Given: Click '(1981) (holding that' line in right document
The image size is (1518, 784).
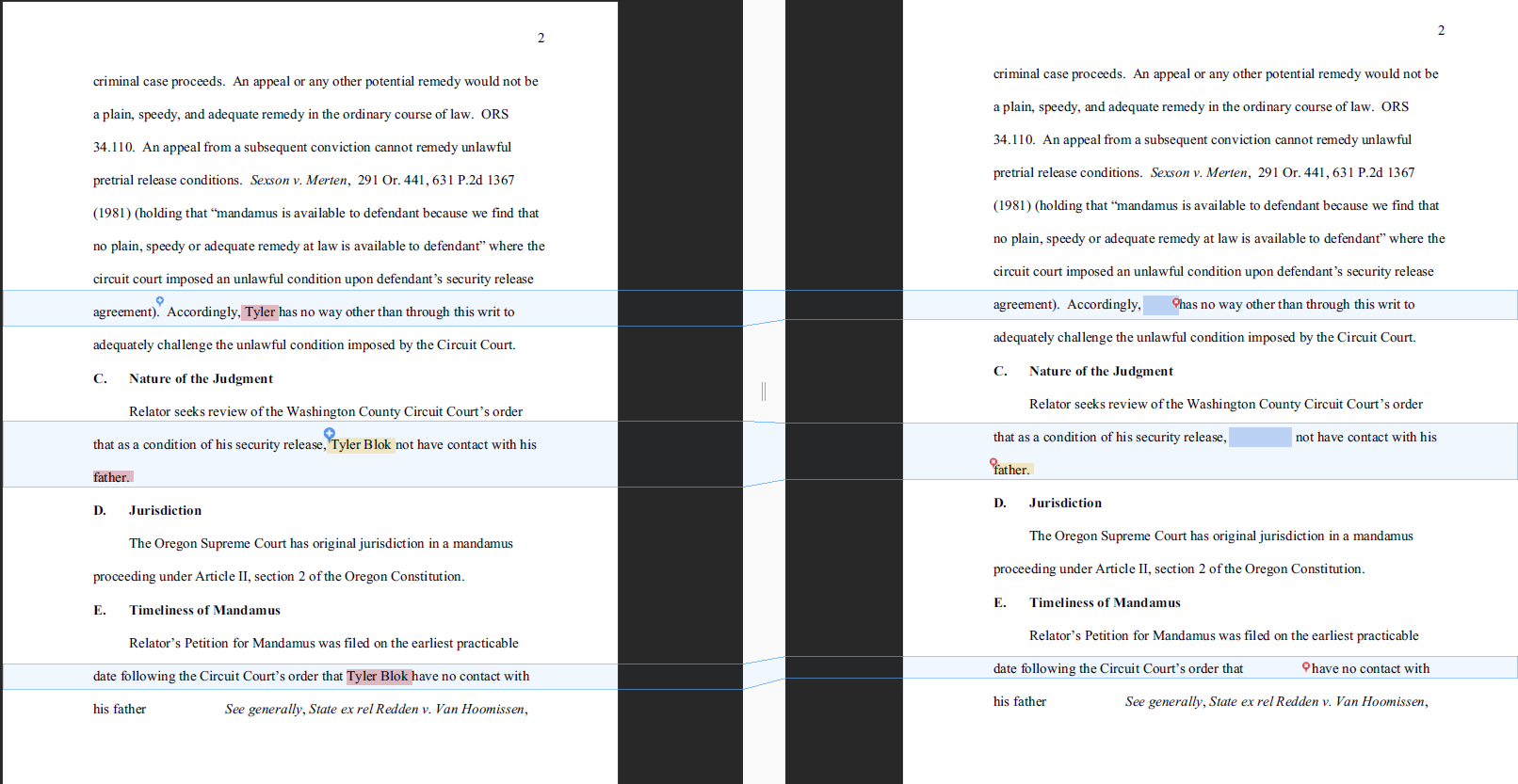Looking at the screenshot, I should (x=1216, y=205).
